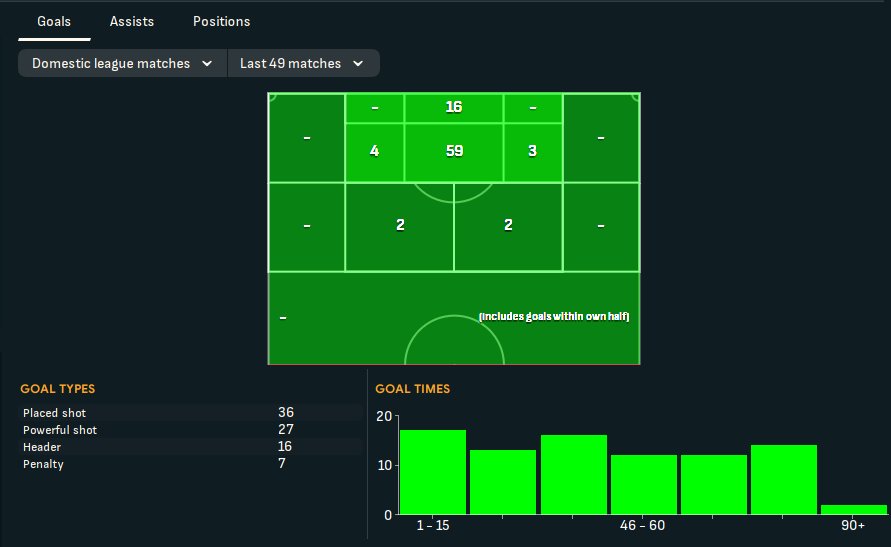This screenshot has height=547, width=891.
Task: Open the Positions tab
Action: pos(221,21)
